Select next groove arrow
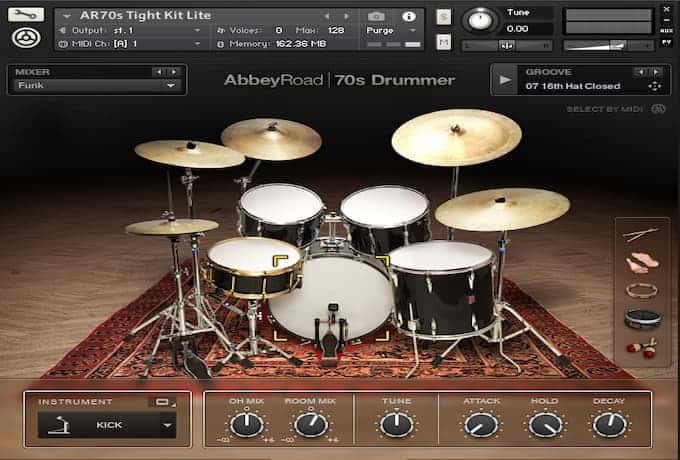 tap(657, 72)
